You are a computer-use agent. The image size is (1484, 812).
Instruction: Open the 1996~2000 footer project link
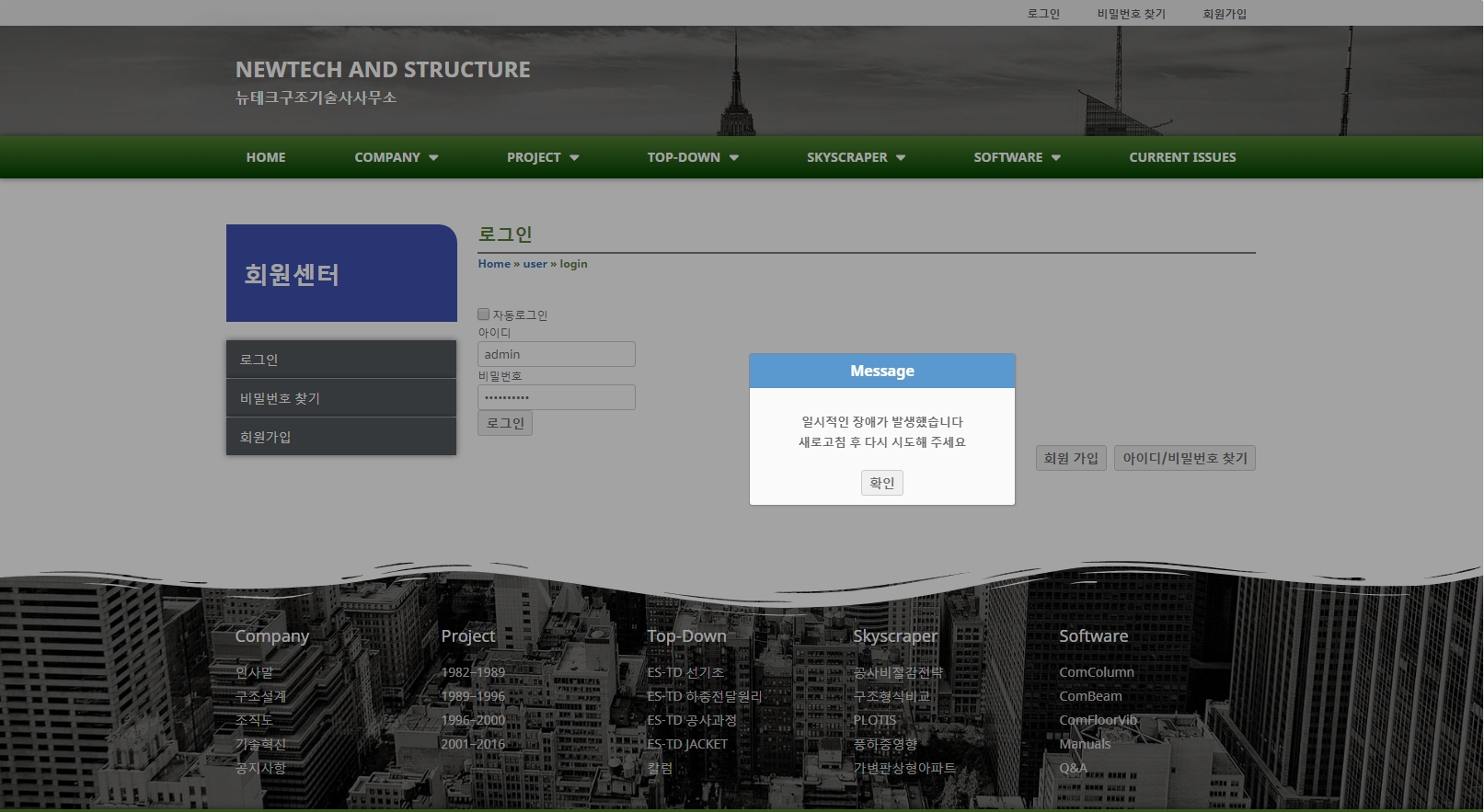point(473,720)
